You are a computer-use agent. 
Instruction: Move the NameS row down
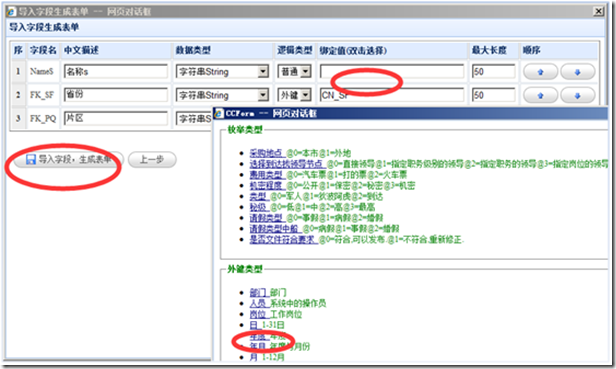[x=577, y=72]
